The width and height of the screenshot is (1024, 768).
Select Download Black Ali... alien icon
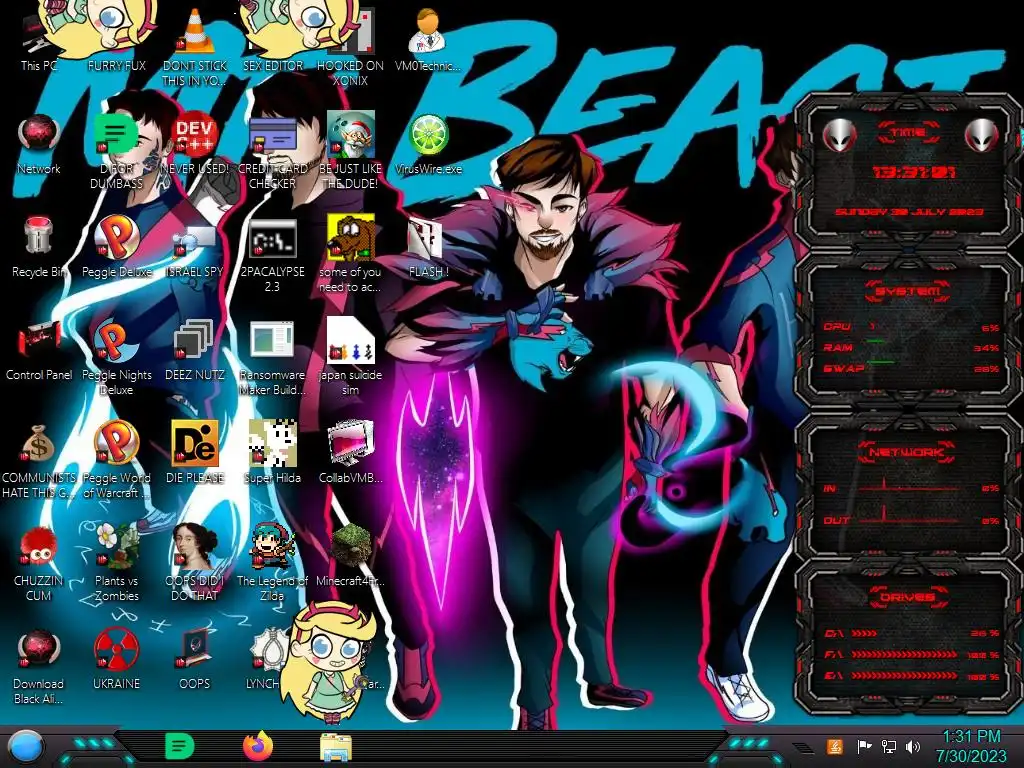pyautogui.click(x=39, y=666)
